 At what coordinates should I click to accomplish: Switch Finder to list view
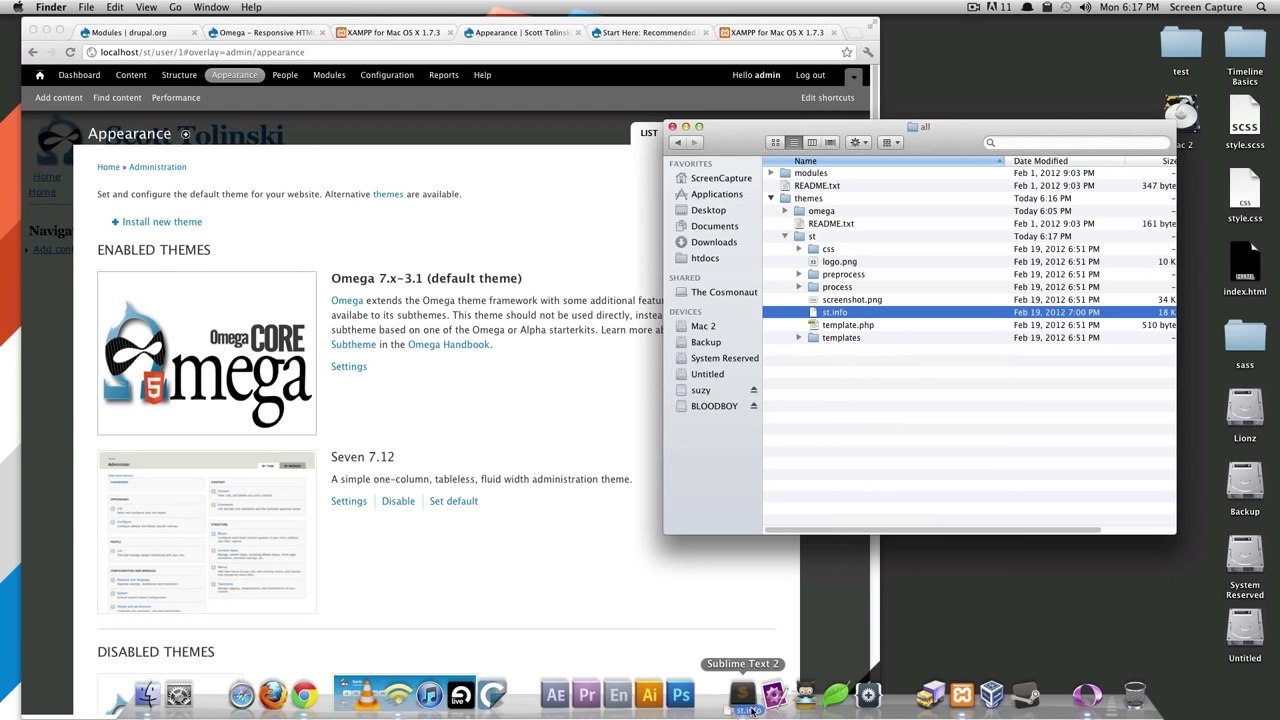[793, 142]
